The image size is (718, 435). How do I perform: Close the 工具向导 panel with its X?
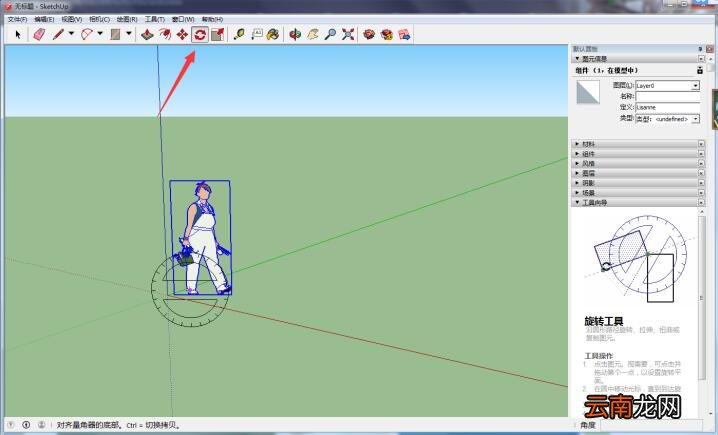coord(701,202)
